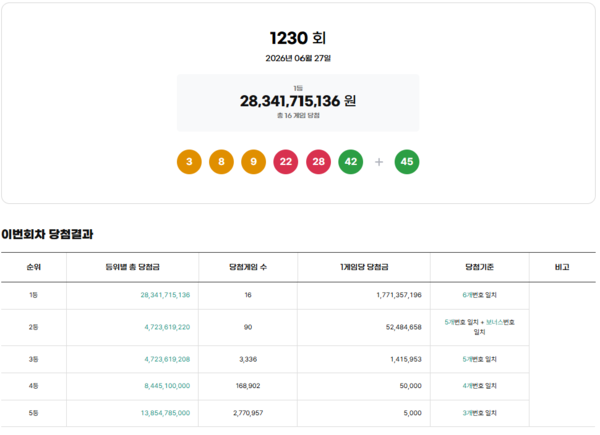Click the 이번회차 당첨결과 heading
Viewport: 600px width, 435px height.
point(47,234)
